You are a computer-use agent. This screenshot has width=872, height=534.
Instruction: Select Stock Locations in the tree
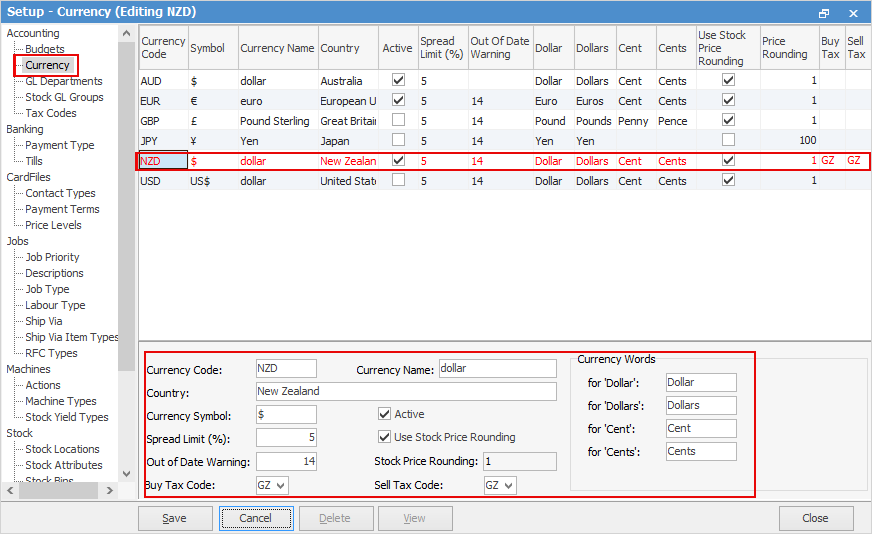[x=62, y=449]
